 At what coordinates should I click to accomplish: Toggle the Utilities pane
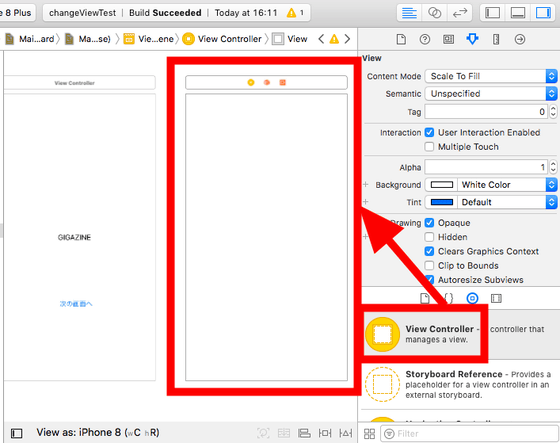[543, 13]
